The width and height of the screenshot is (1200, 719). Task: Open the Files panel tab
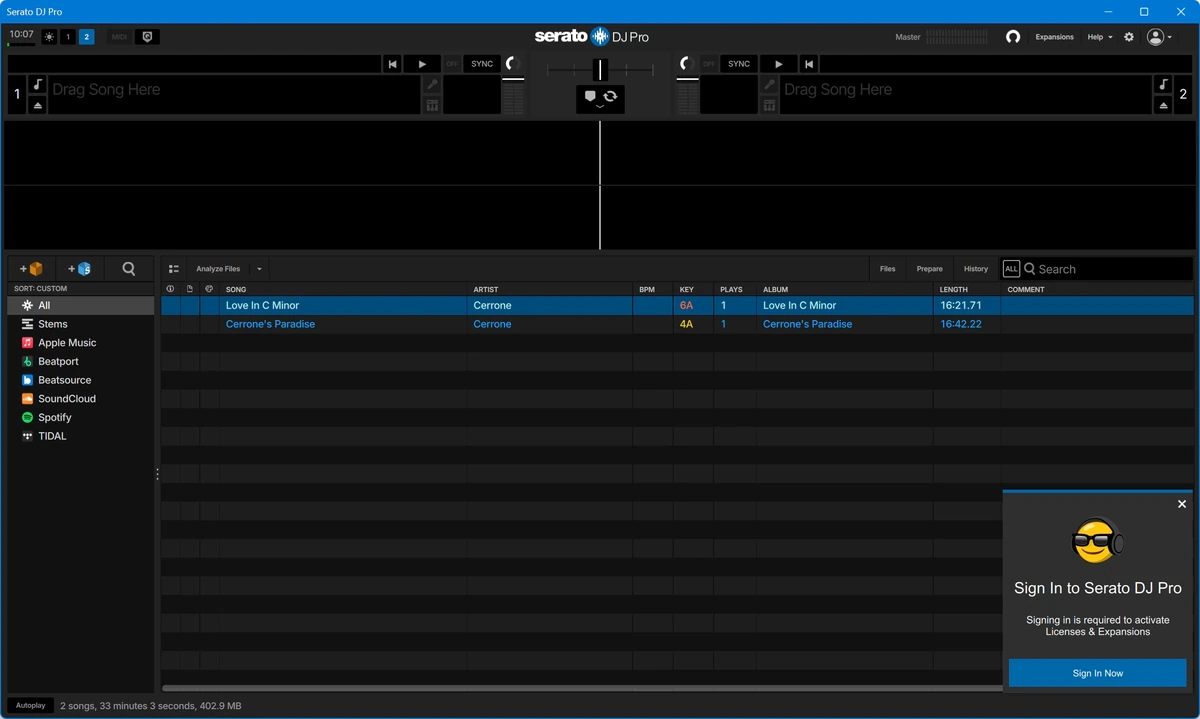coord(888,269)
